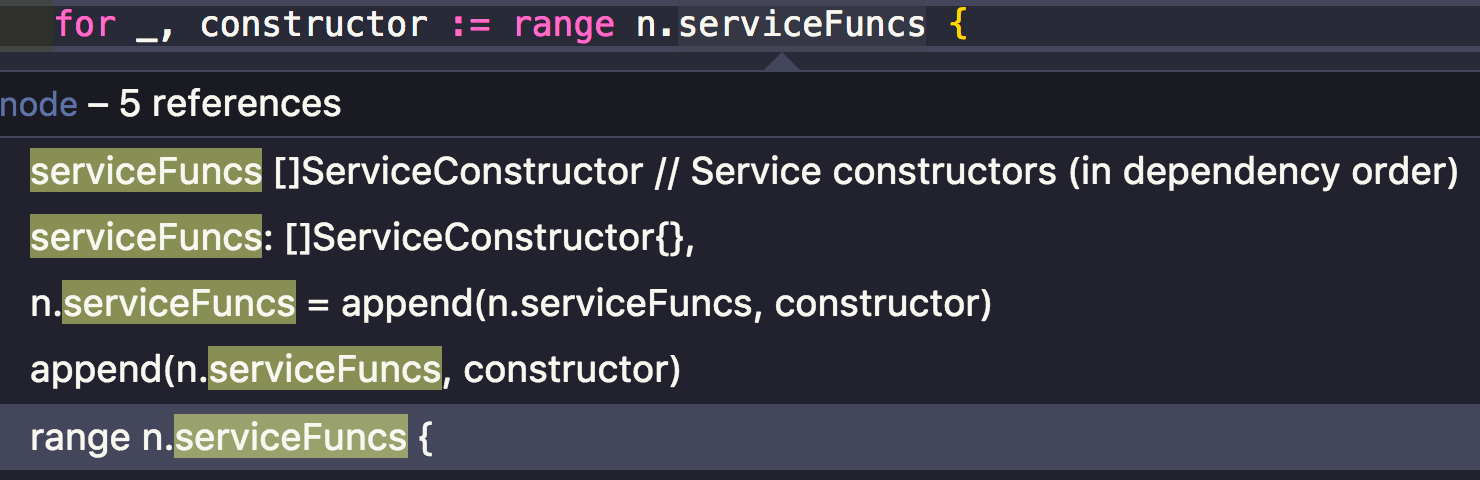
Task: Click the "5 references" count label
Action: (230, 103)
